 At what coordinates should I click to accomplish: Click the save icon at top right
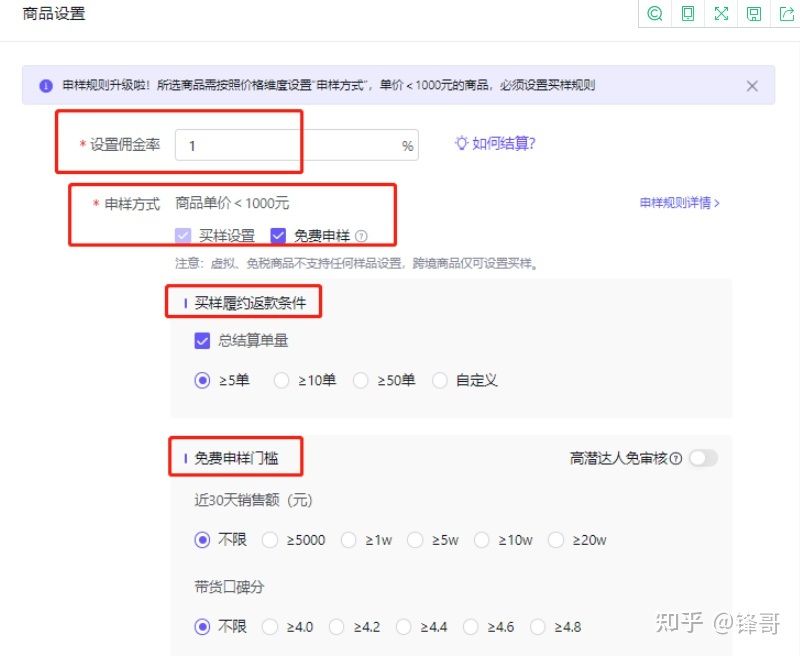(753, 14)
